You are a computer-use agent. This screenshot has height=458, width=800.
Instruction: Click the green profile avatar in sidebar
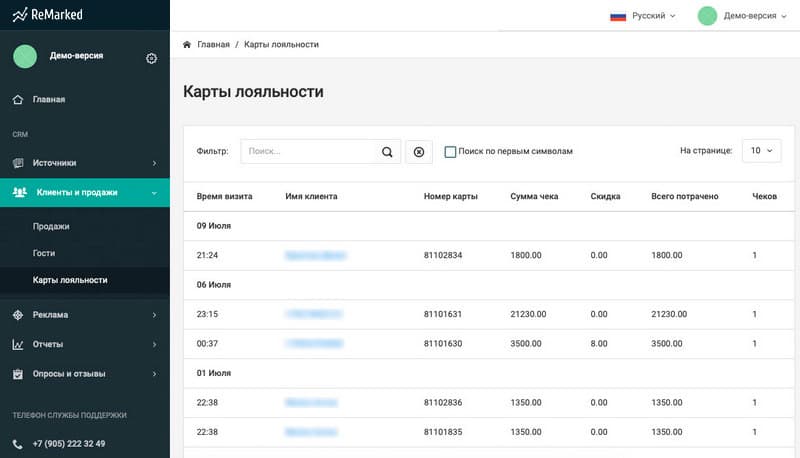click(x=25, y=56)
